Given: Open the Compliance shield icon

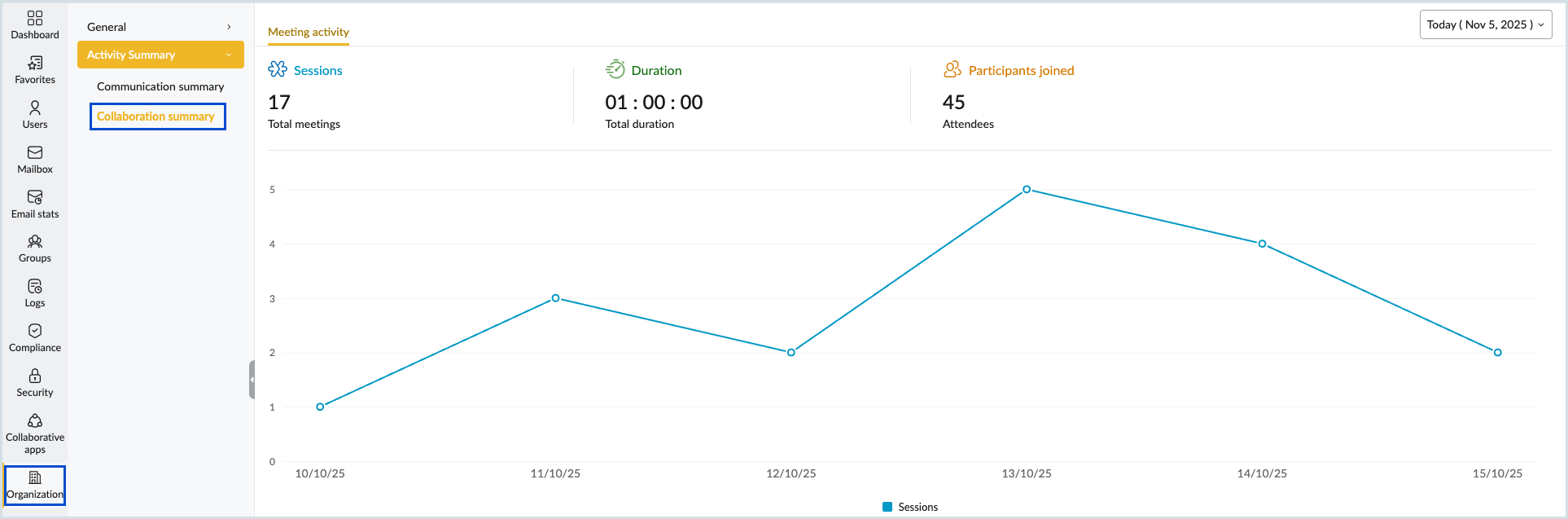Looking at the screenshot, I should coord(35,332).
